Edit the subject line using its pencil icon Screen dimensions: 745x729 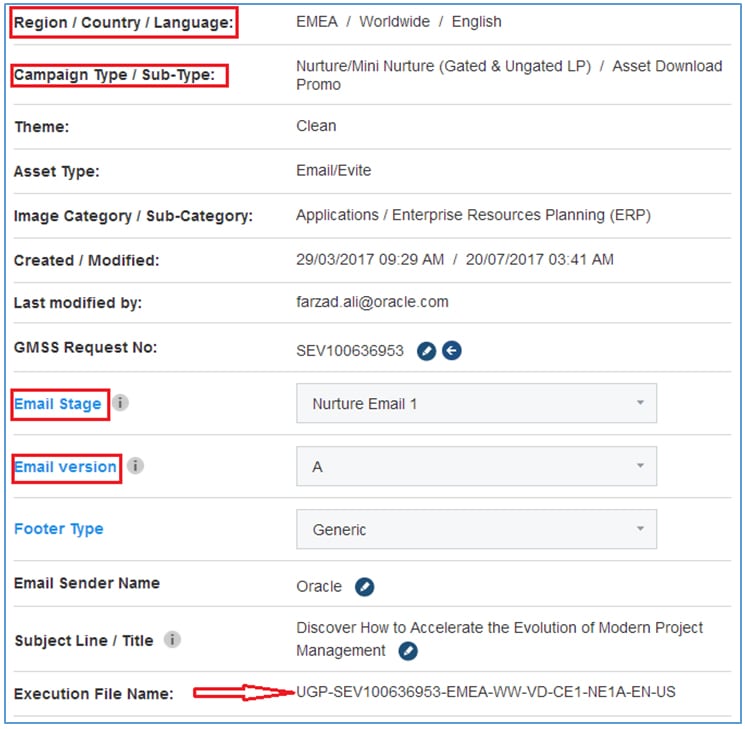(407, 651)
